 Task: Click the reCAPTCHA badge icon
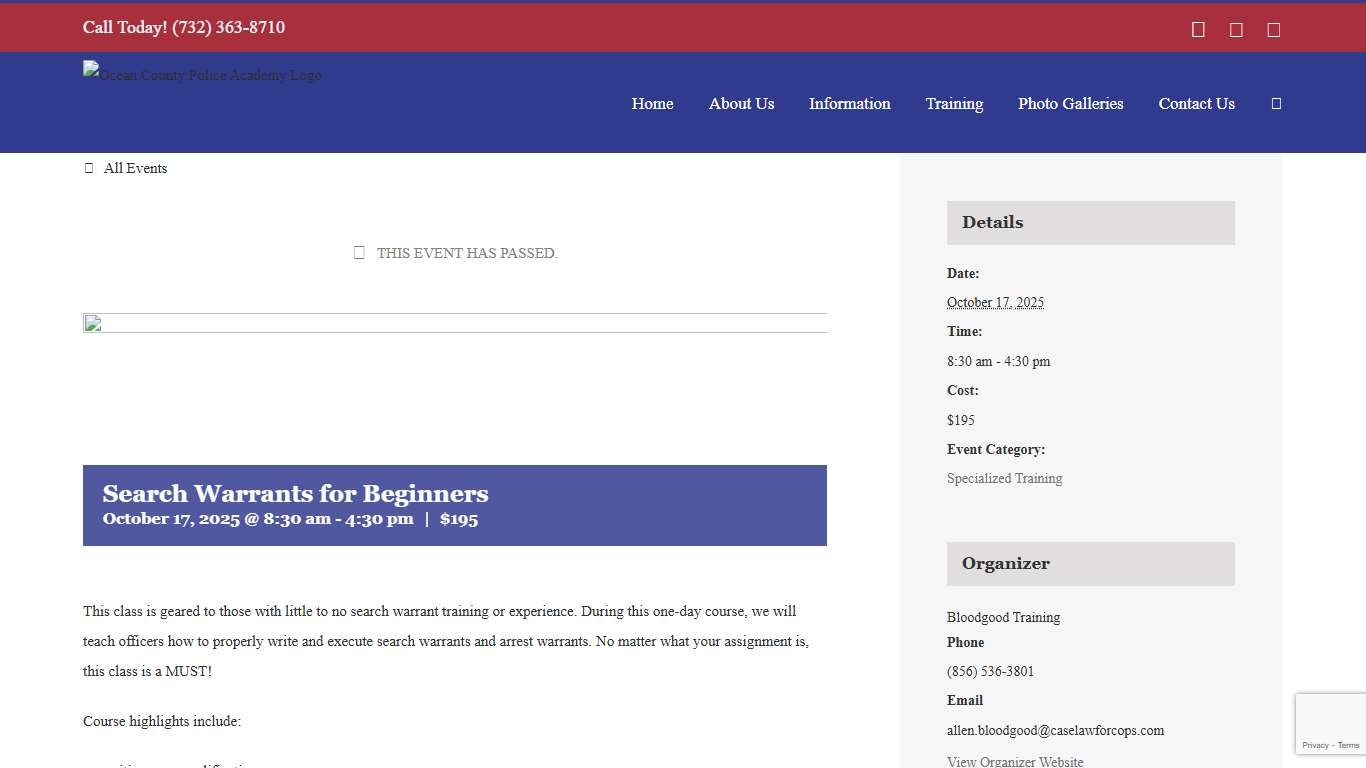click(1330, 715)
